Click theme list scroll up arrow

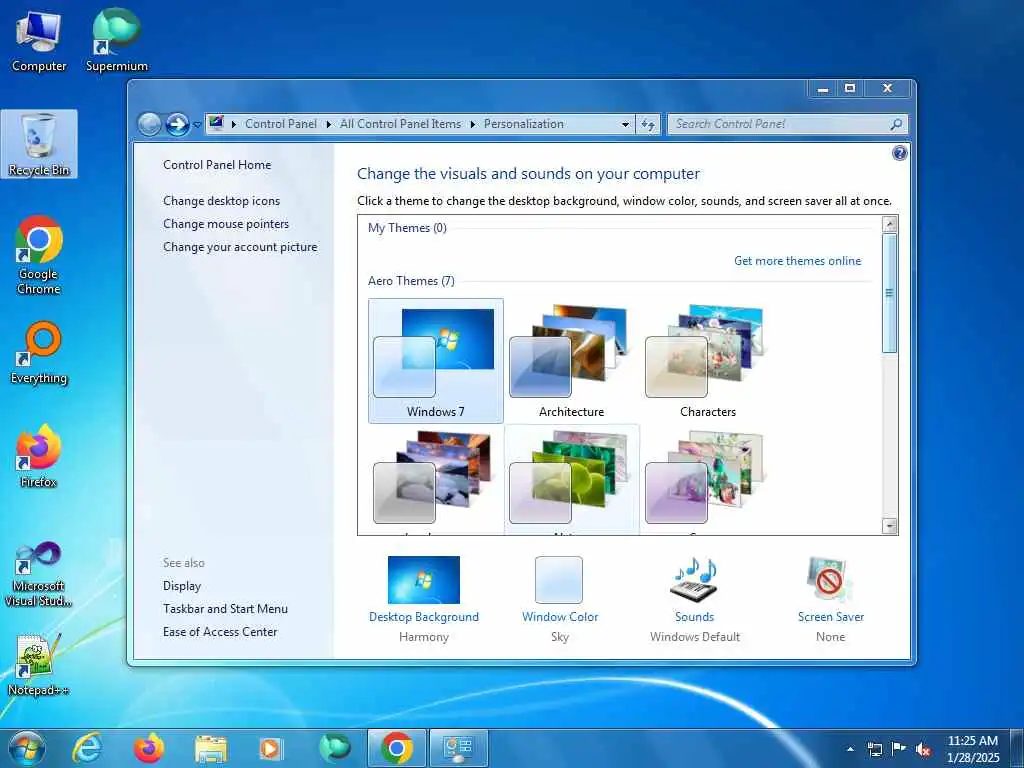(x=889, y=224)
